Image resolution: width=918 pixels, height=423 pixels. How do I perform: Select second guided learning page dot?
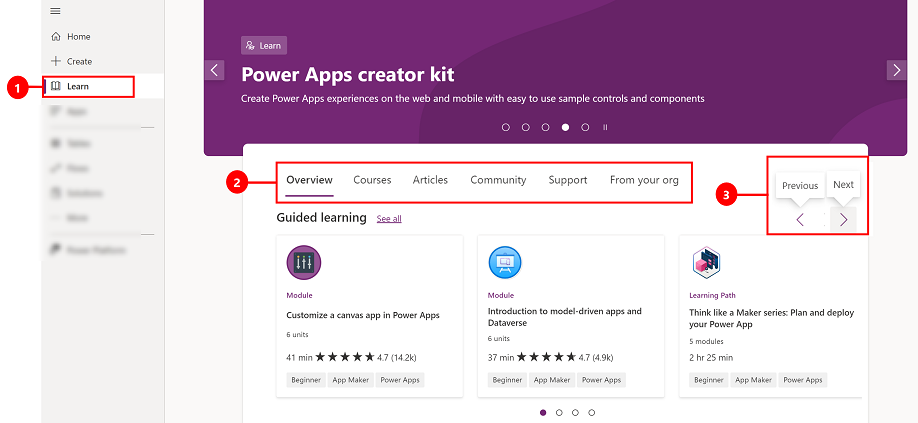pos(559,412)
